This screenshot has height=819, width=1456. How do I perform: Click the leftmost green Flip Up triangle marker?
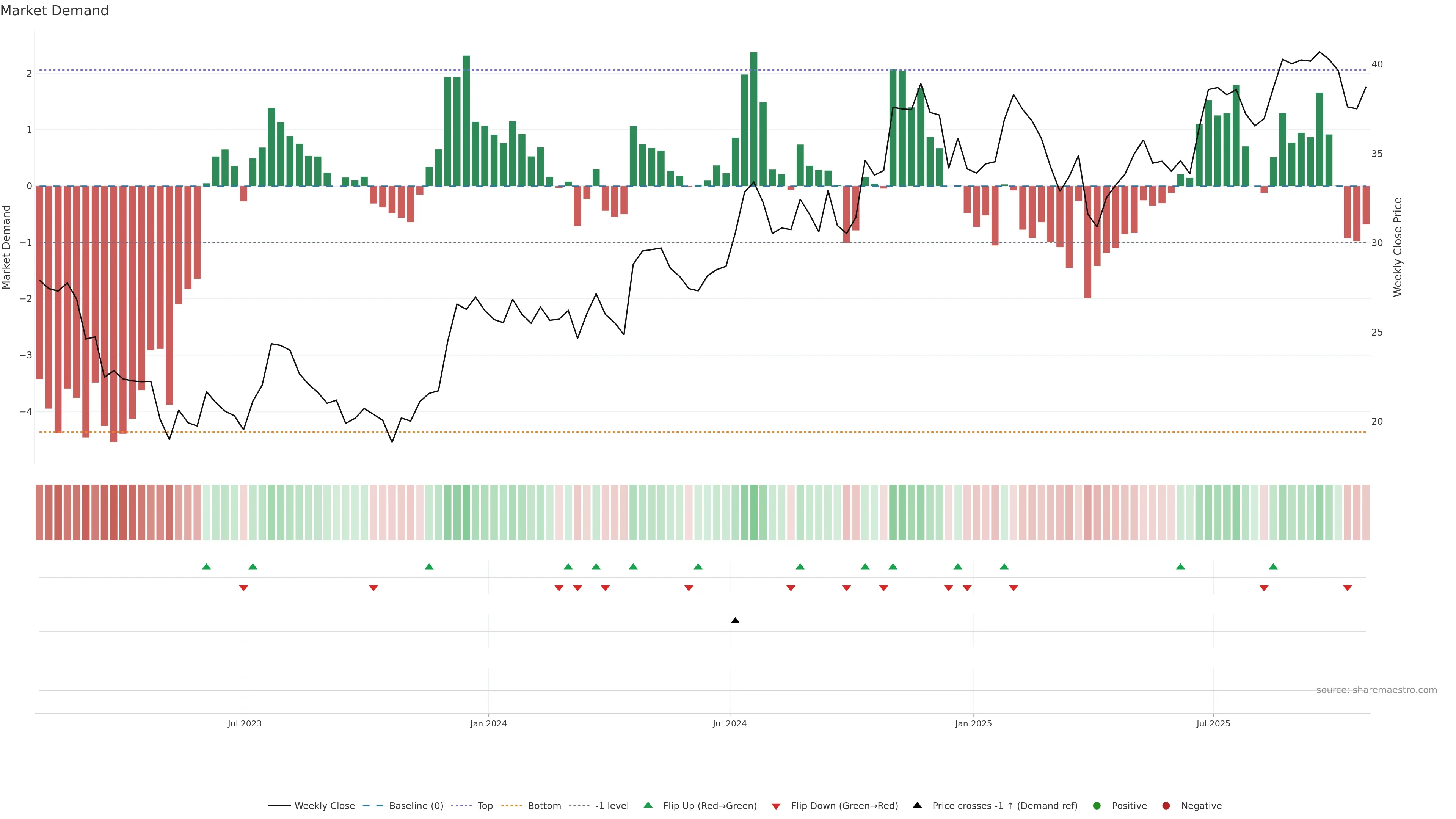(206, 566)
